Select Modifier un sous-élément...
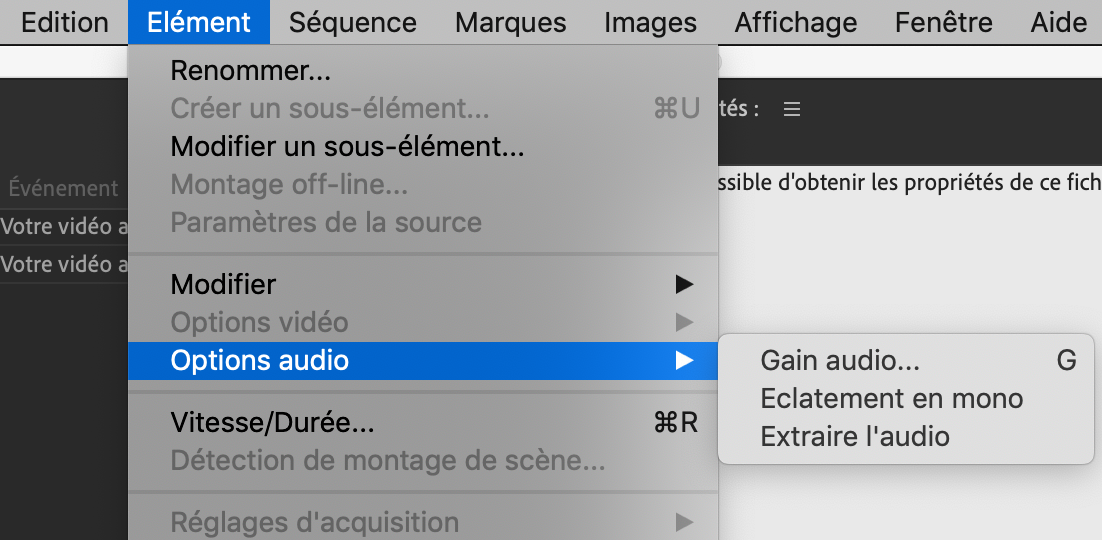The image size is (1102, 540). 348,147
